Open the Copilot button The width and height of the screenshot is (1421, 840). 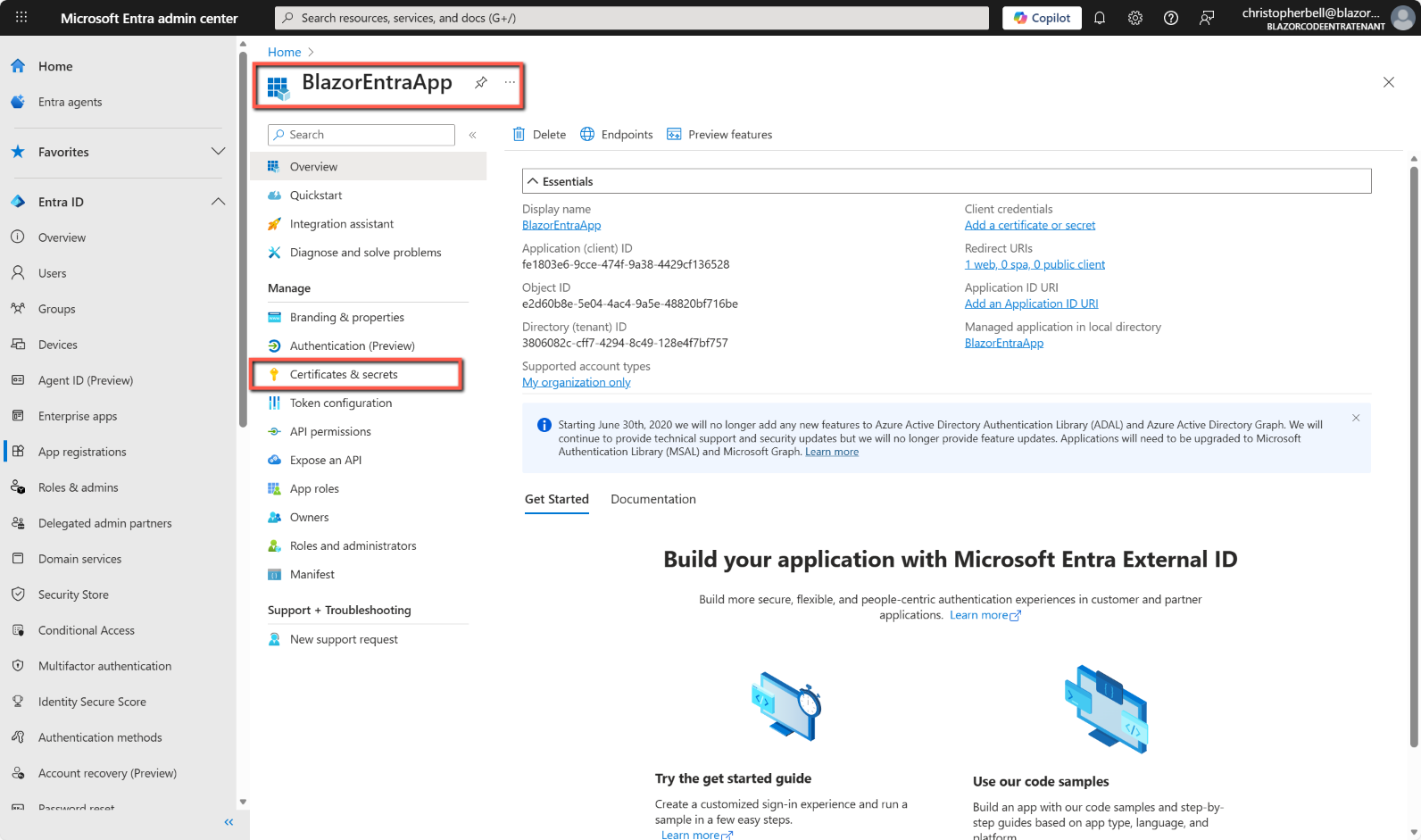(x=1042, y=18)
